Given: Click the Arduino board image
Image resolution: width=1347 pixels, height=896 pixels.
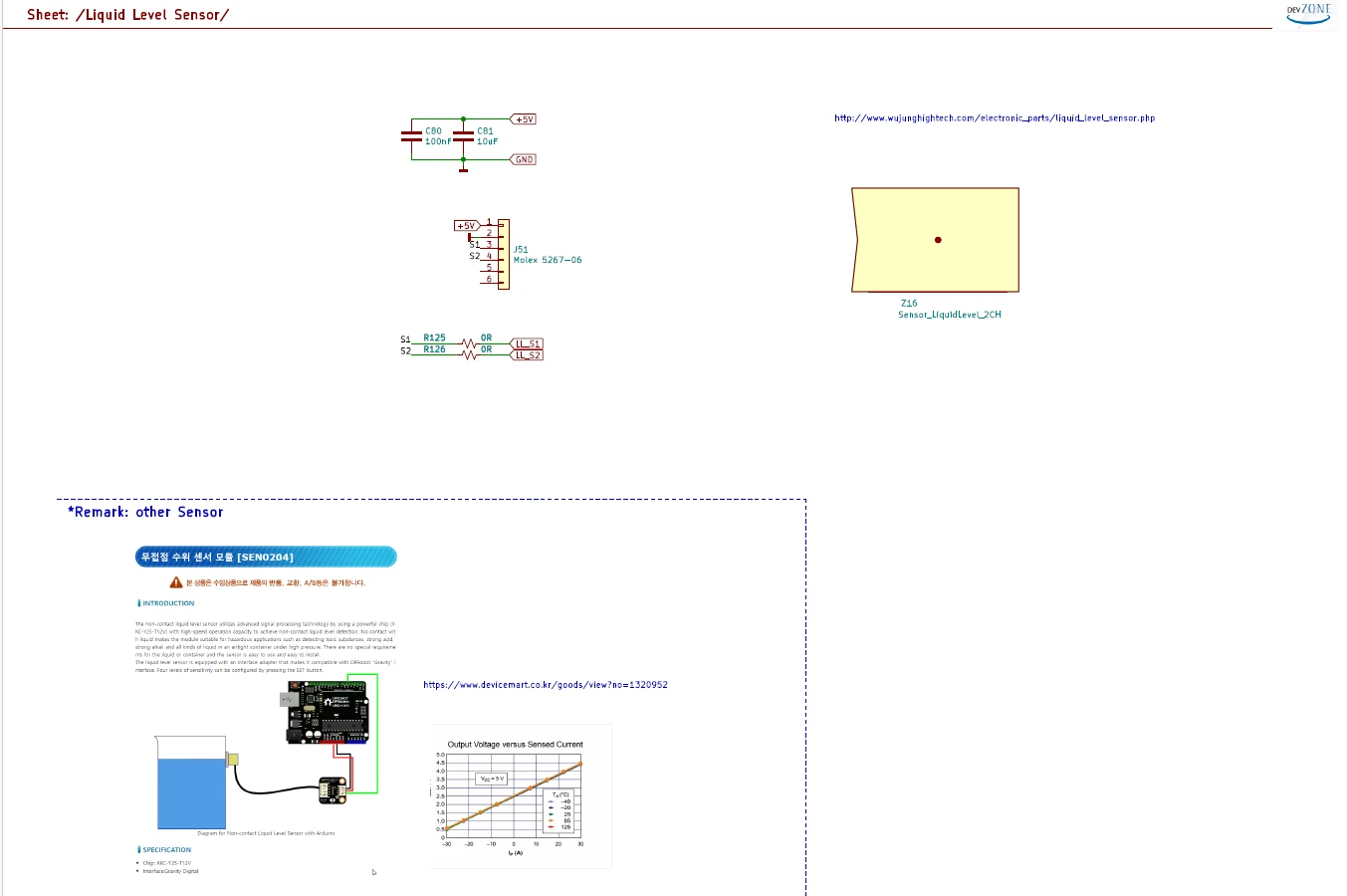Looking at the screenshot, I should pos(328,713).
